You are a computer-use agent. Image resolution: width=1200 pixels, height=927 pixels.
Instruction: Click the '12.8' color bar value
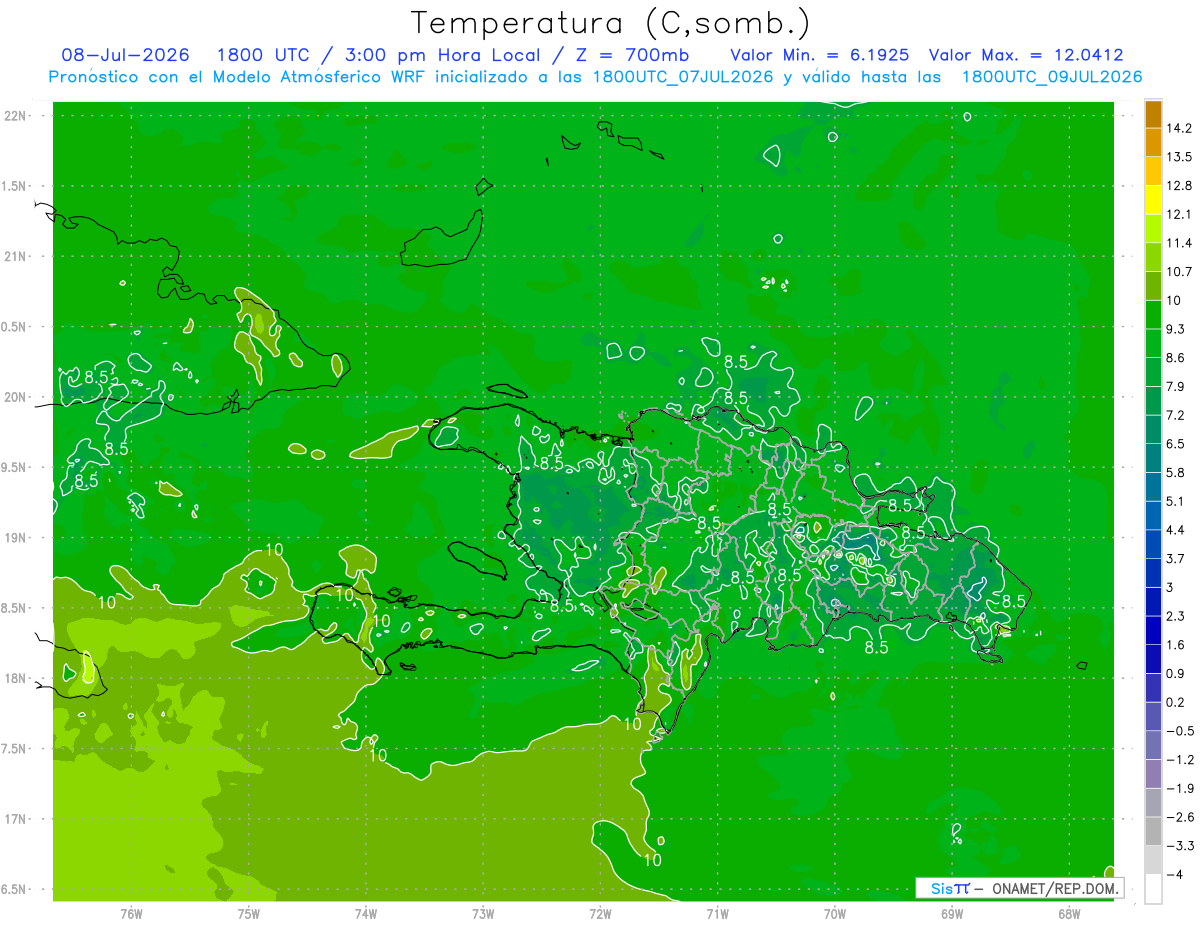click(1180, 186)
